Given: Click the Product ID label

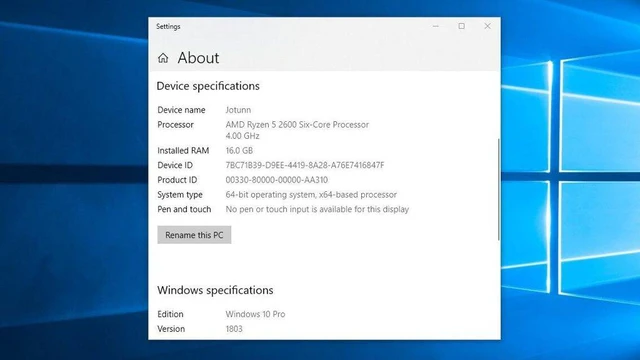Looking at the screenshot, I should point(177,180).
